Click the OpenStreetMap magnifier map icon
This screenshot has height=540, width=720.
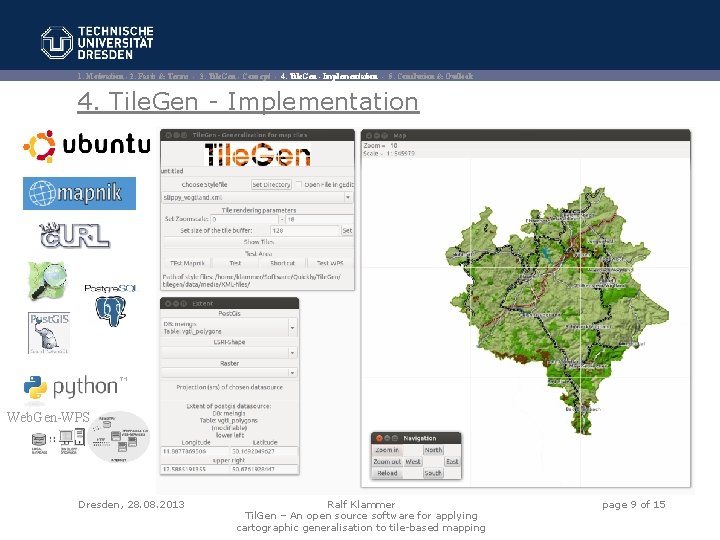click(47, 281)
